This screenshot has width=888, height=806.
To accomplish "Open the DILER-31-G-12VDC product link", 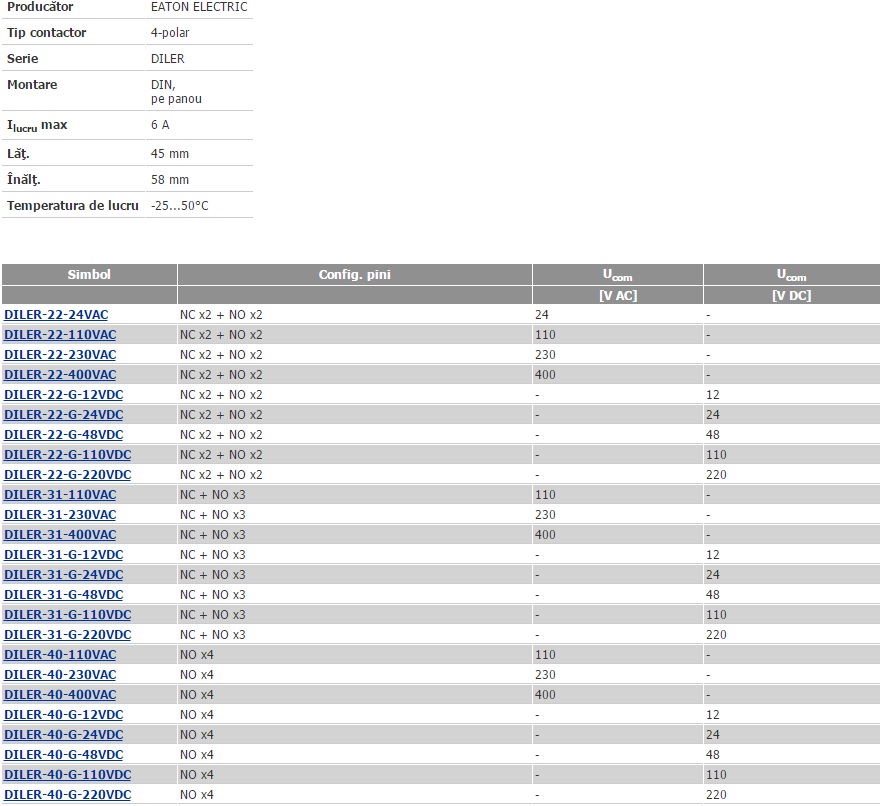I will click(63, 555).
